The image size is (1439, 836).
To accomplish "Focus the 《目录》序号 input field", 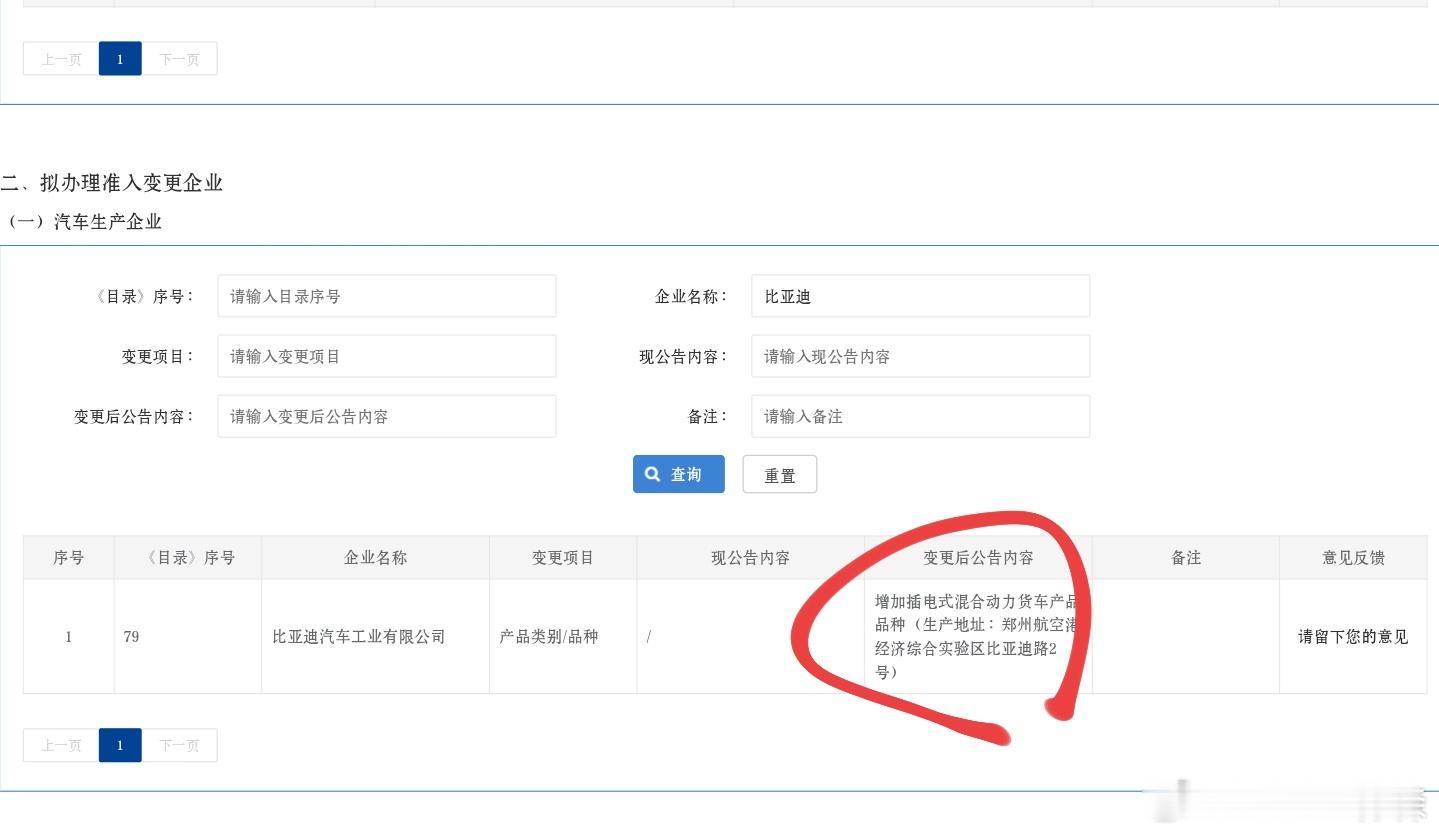I will 386,296.
